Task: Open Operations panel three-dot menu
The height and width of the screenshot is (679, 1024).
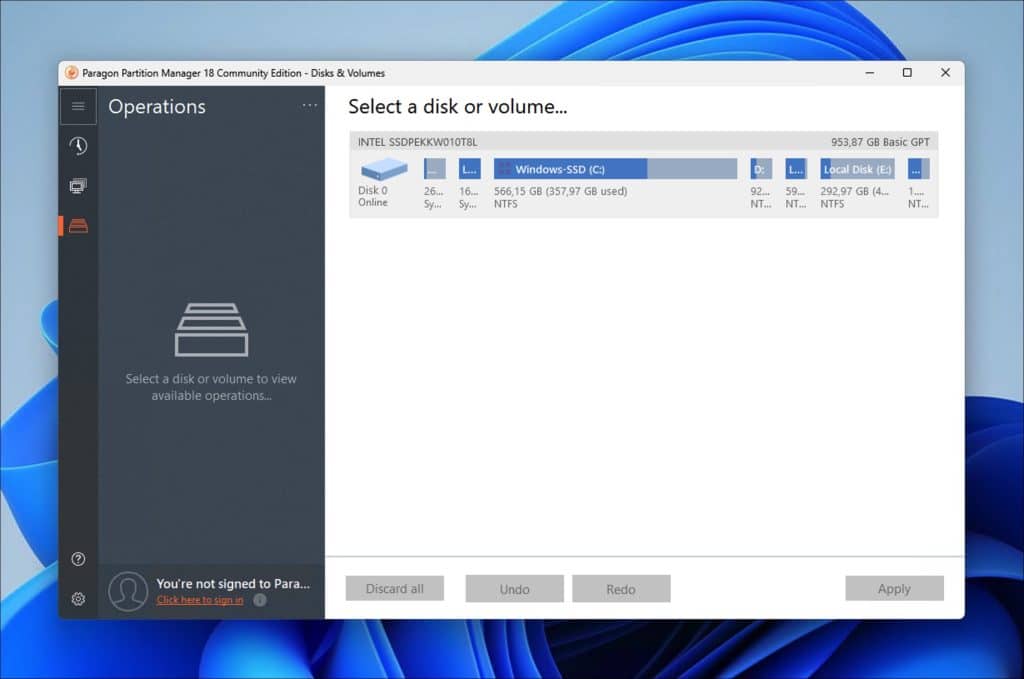Action: coord(310,105)
